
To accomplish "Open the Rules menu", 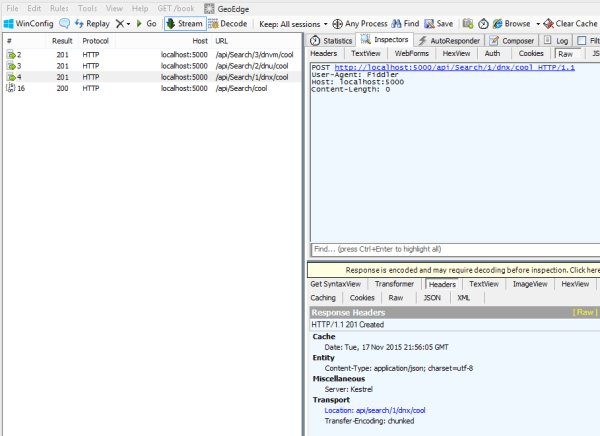I will (x=59, y=8).
